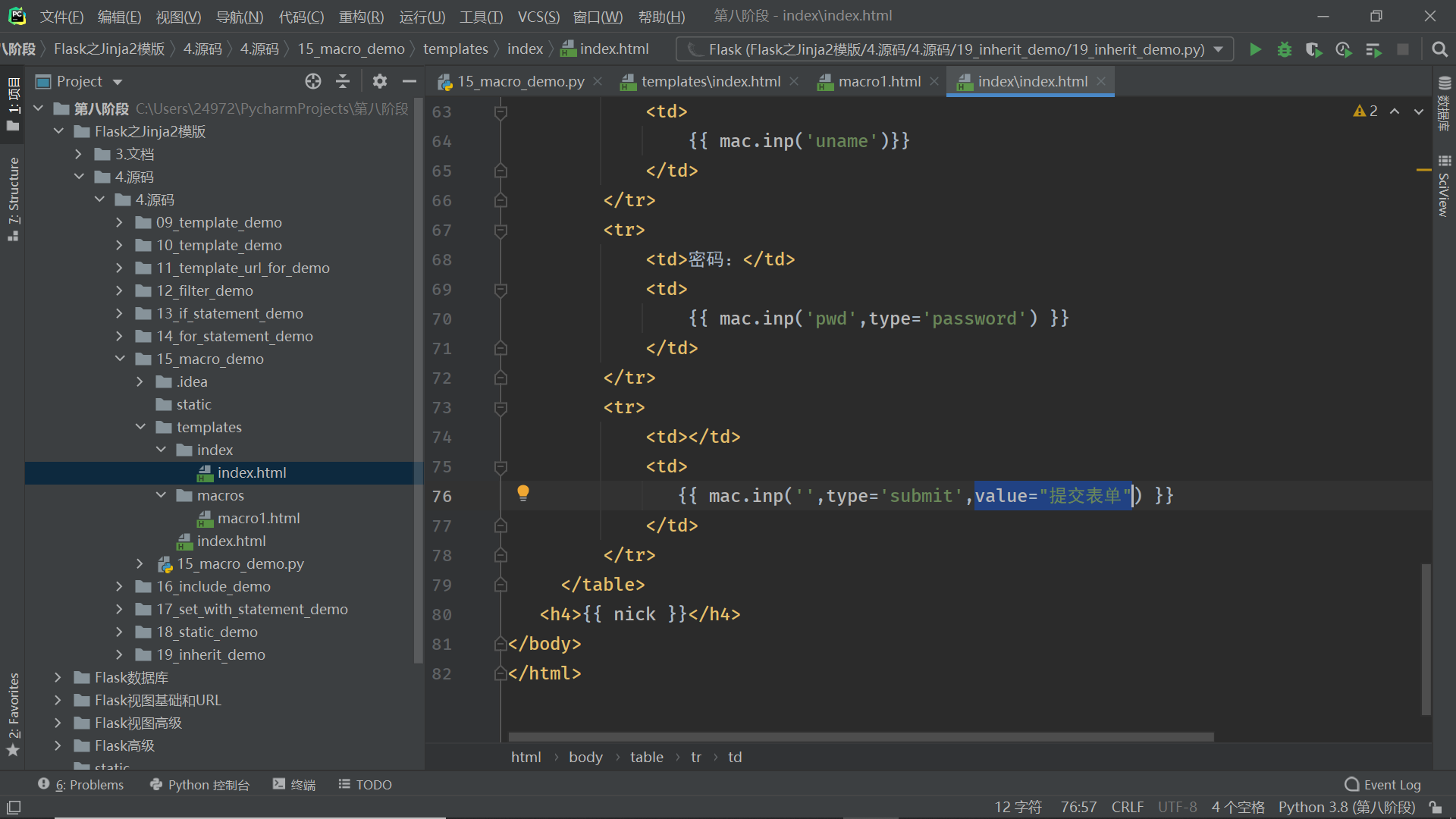
Task: Open the 重构(R) menu
Action: coord(361,17)
